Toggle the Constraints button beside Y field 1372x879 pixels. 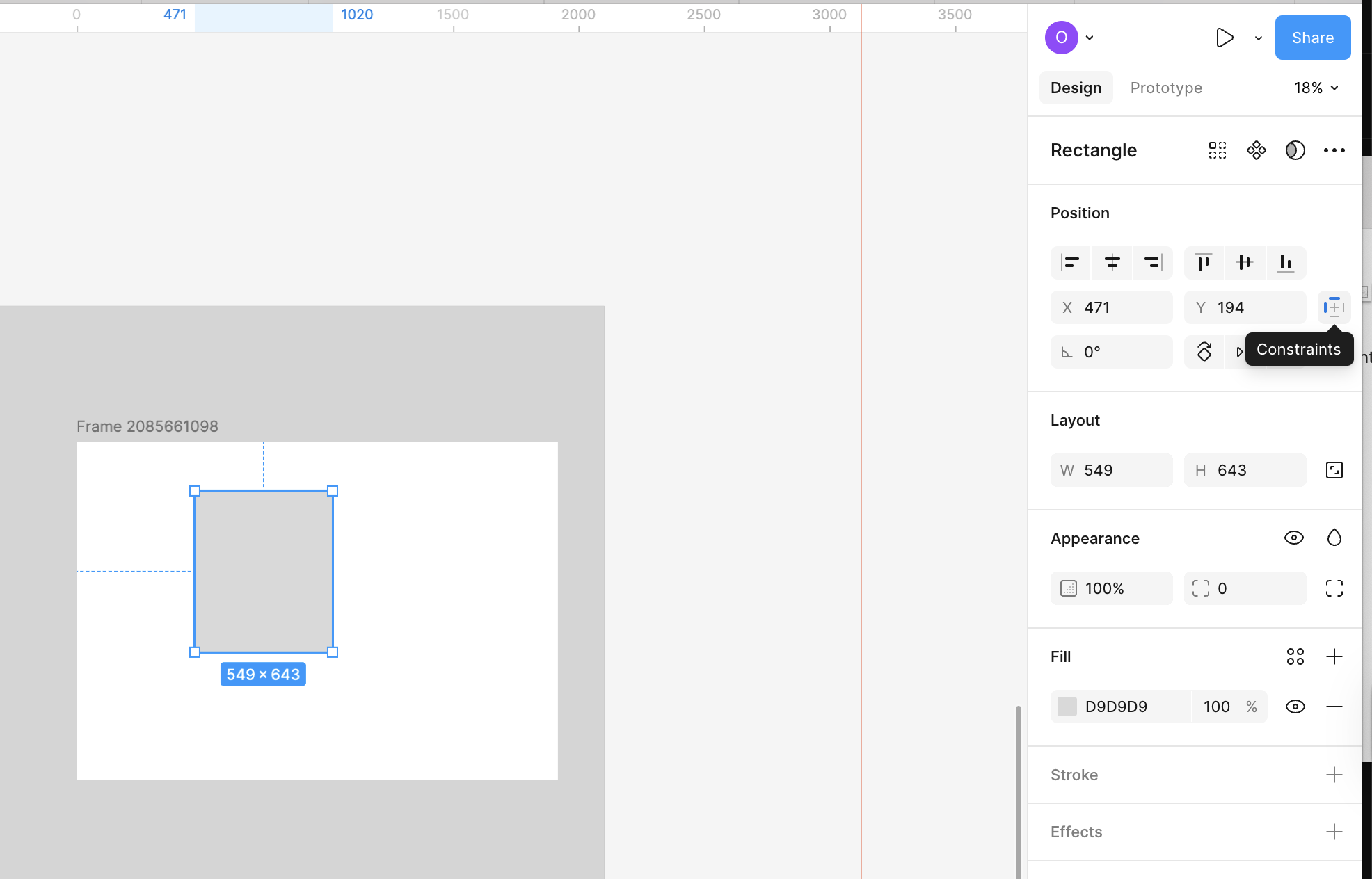pos(1334,307)
